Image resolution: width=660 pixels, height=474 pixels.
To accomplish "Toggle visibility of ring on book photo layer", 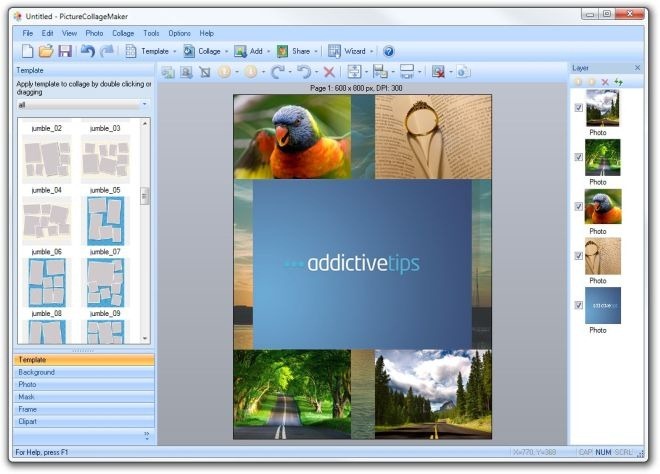I will (579, 256).
